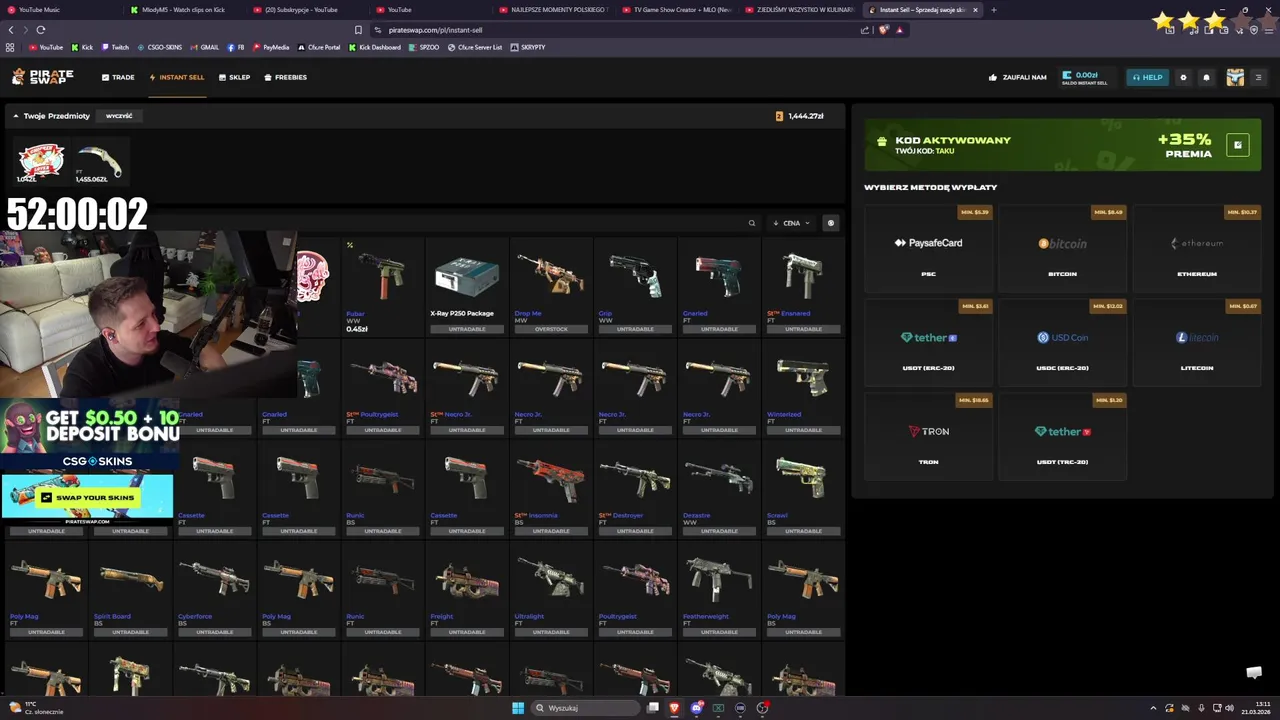Open the SKRYPTY bookmark

point(528,47)
